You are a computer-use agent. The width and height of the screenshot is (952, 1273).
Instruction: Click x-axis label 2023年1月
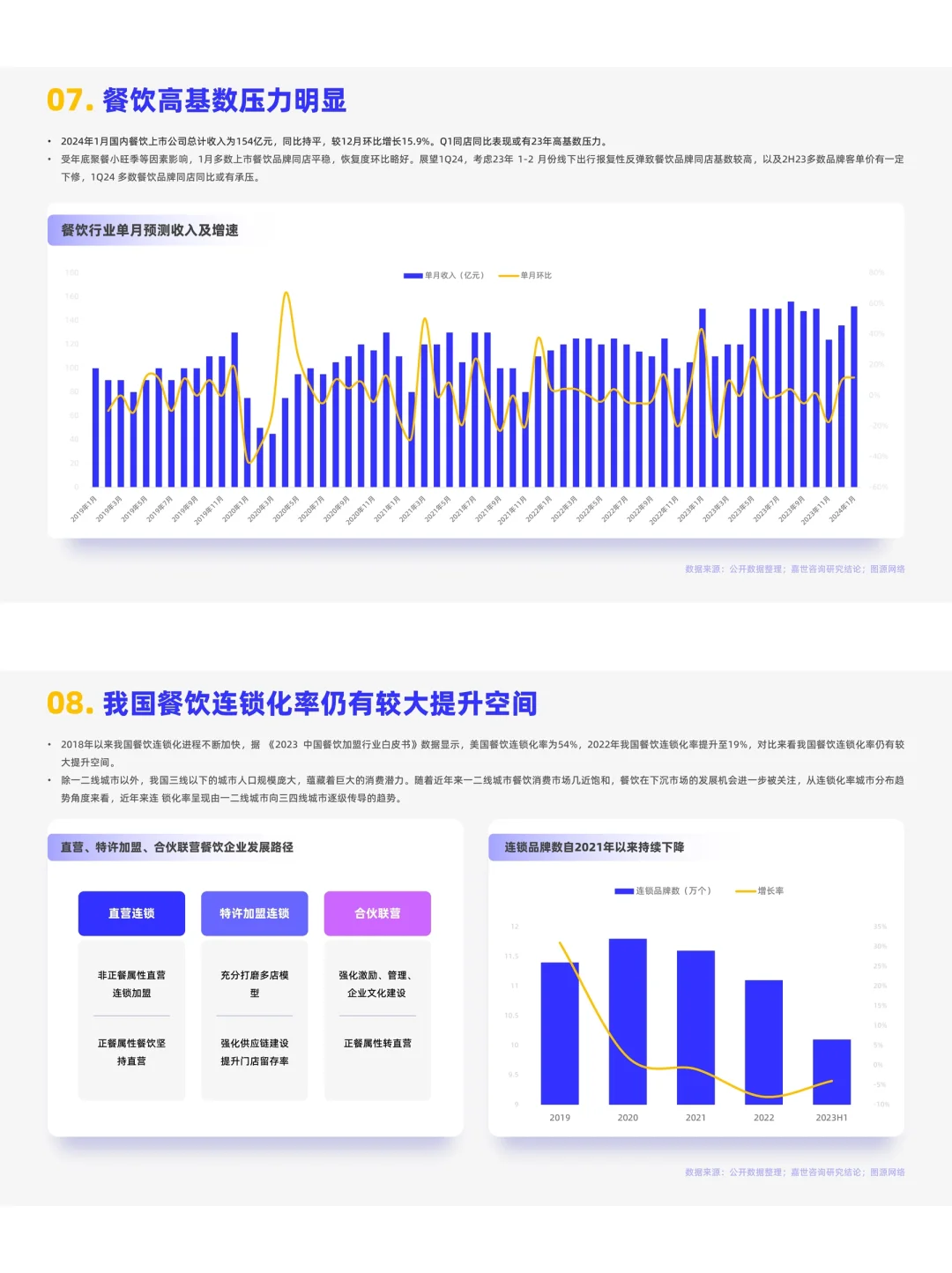[690, 510]
